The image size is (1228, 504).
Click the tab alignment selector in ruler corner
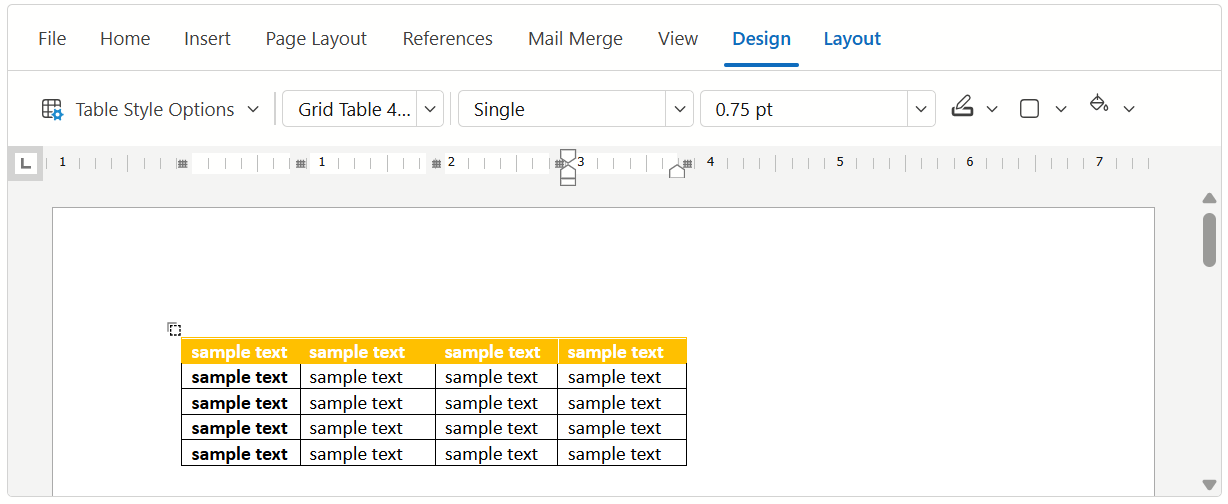coord(26,163)
